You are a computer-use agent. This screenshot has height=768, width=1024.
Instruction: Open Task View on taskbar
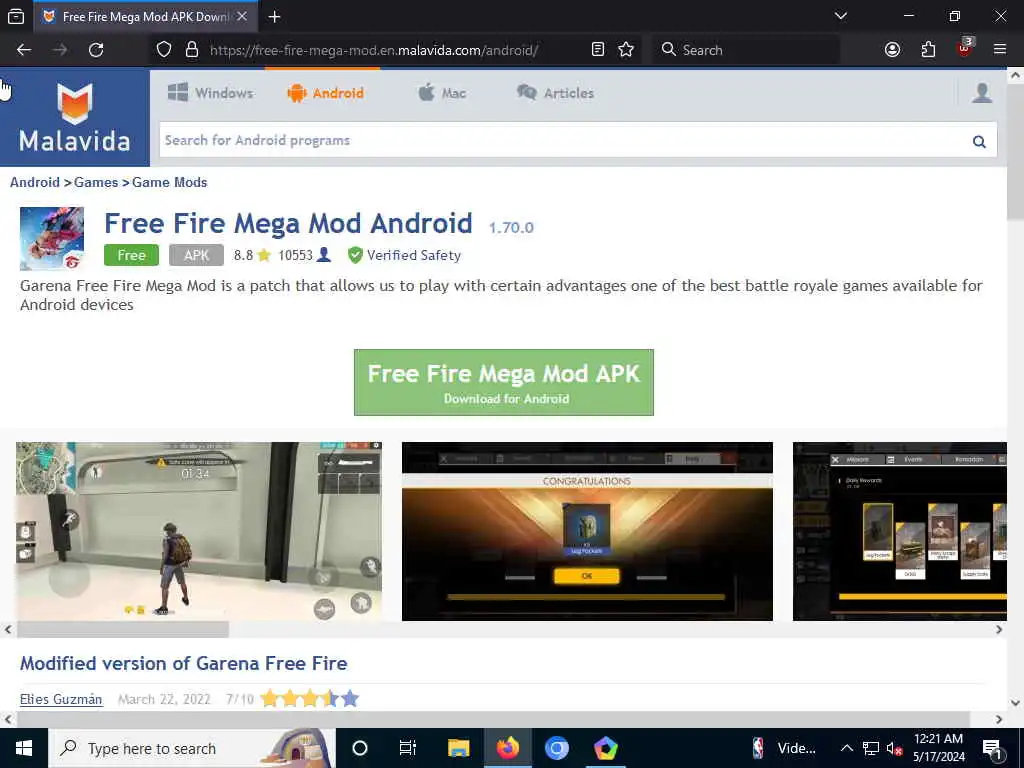click(408, 748)
